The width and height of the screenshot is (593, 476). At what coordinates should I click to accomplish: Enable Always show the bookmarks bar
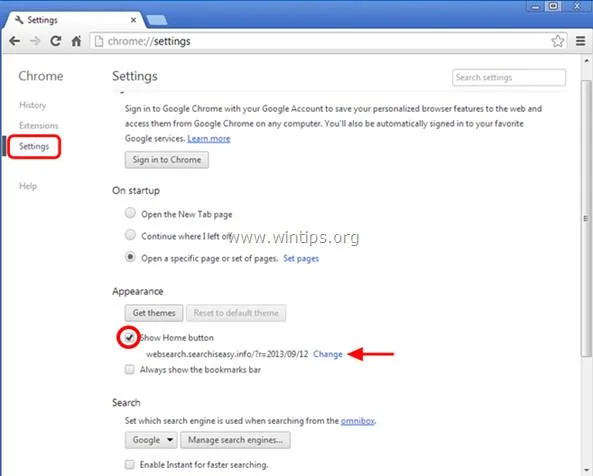click(129, 369)
